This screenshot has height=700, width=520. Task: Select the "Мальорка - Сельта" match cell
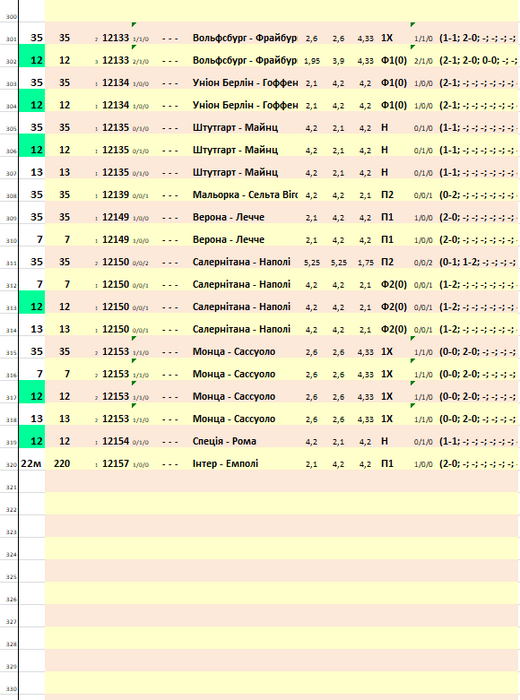click(245, 195)
